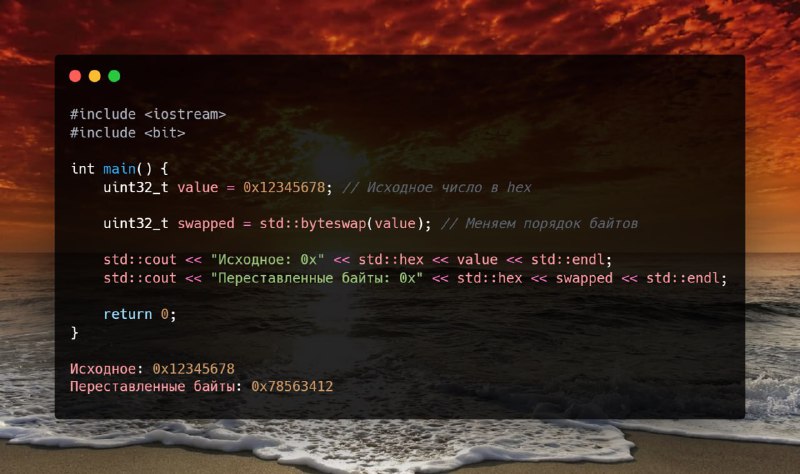Screen dimensions: 800x474
Task: Click the yellow minimize dot
Action: click(94, 76)
